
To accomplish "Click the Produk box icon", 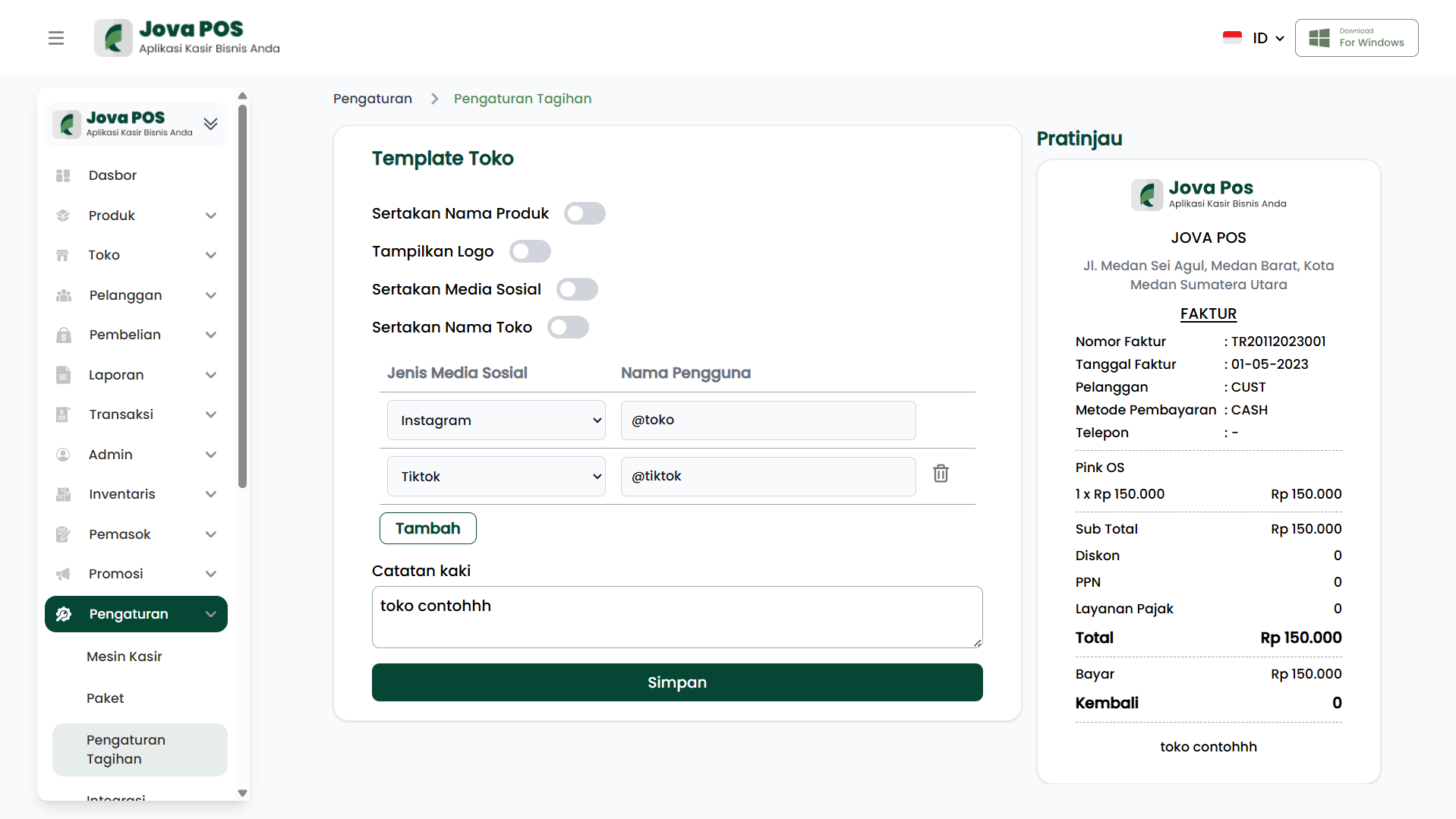I will 63,216.
